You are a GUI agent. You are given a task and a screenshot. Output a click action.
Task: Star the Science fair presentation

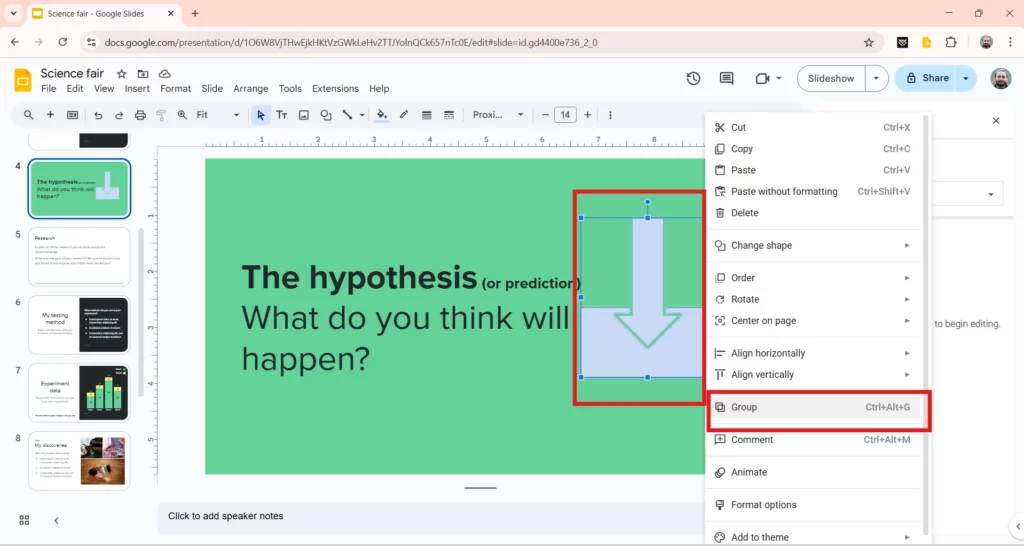coord(122,74)
